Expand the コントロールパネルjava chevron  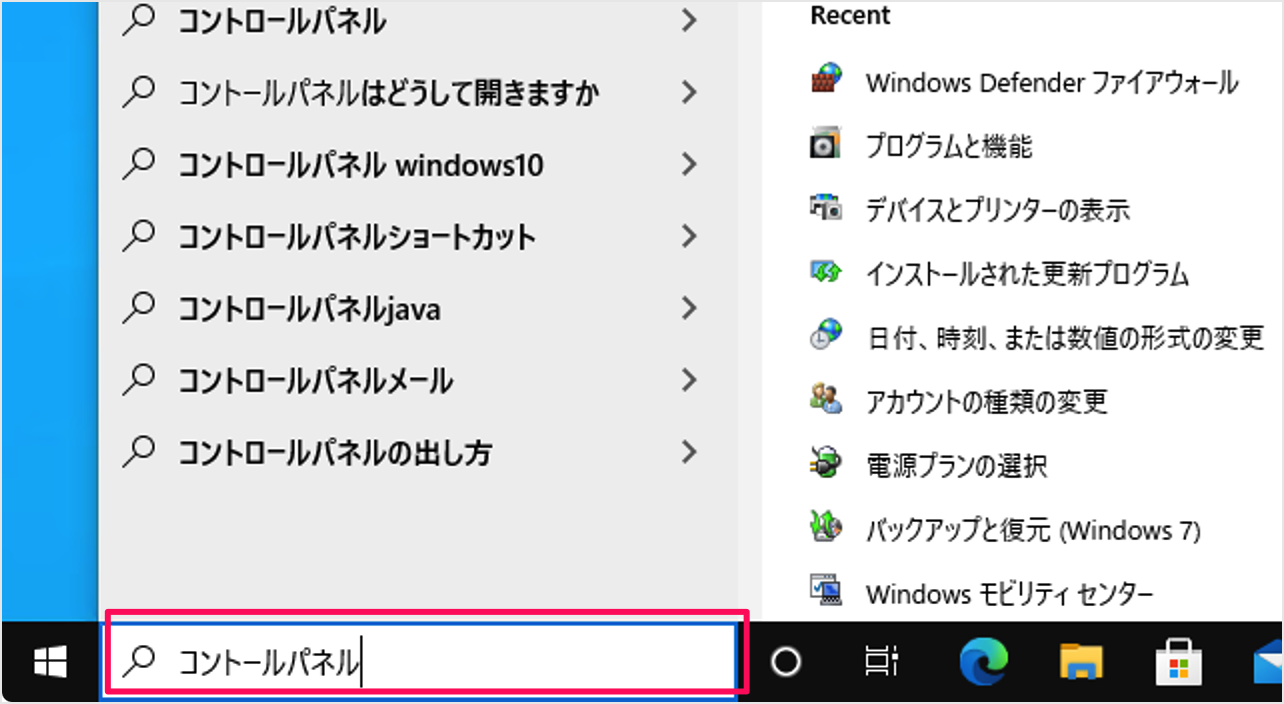pyautogui.click(x=688, y=309)
